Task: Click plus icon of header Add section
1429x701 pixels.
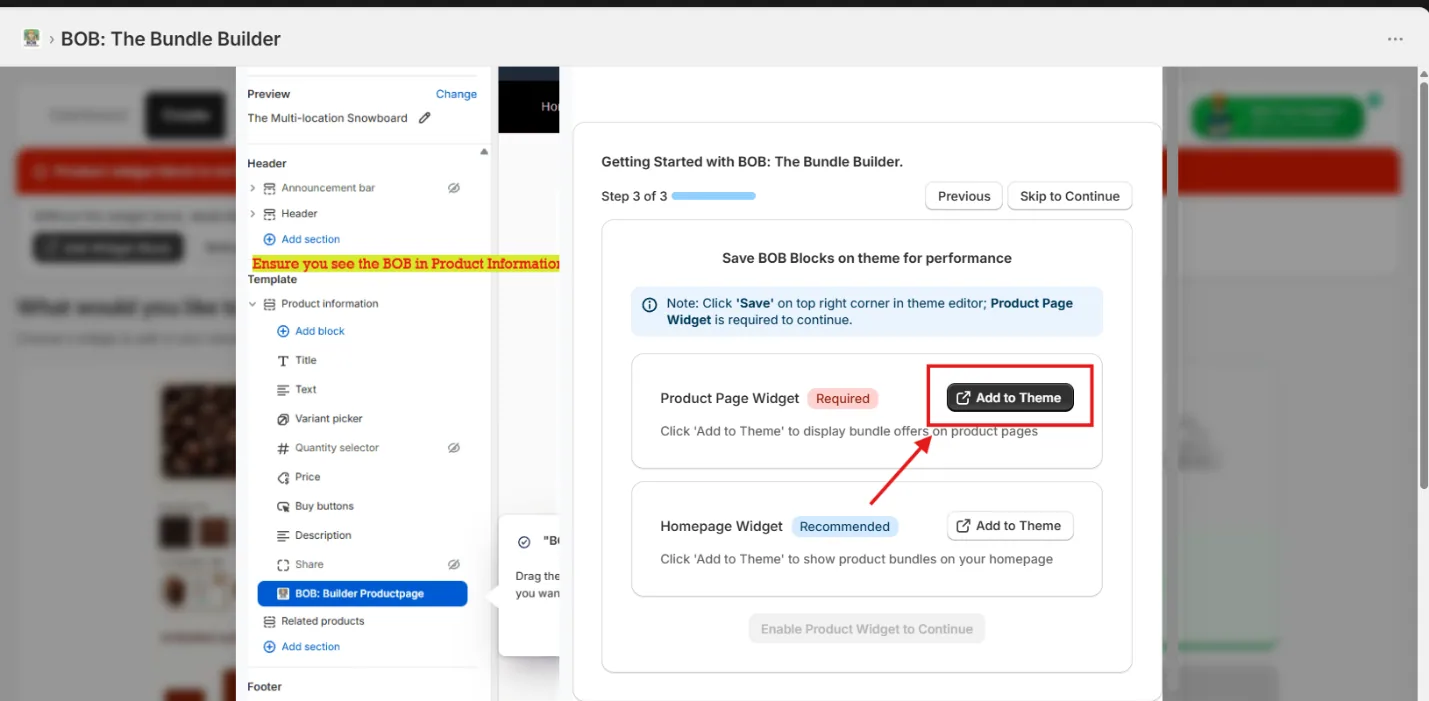Action: point(269,240)
